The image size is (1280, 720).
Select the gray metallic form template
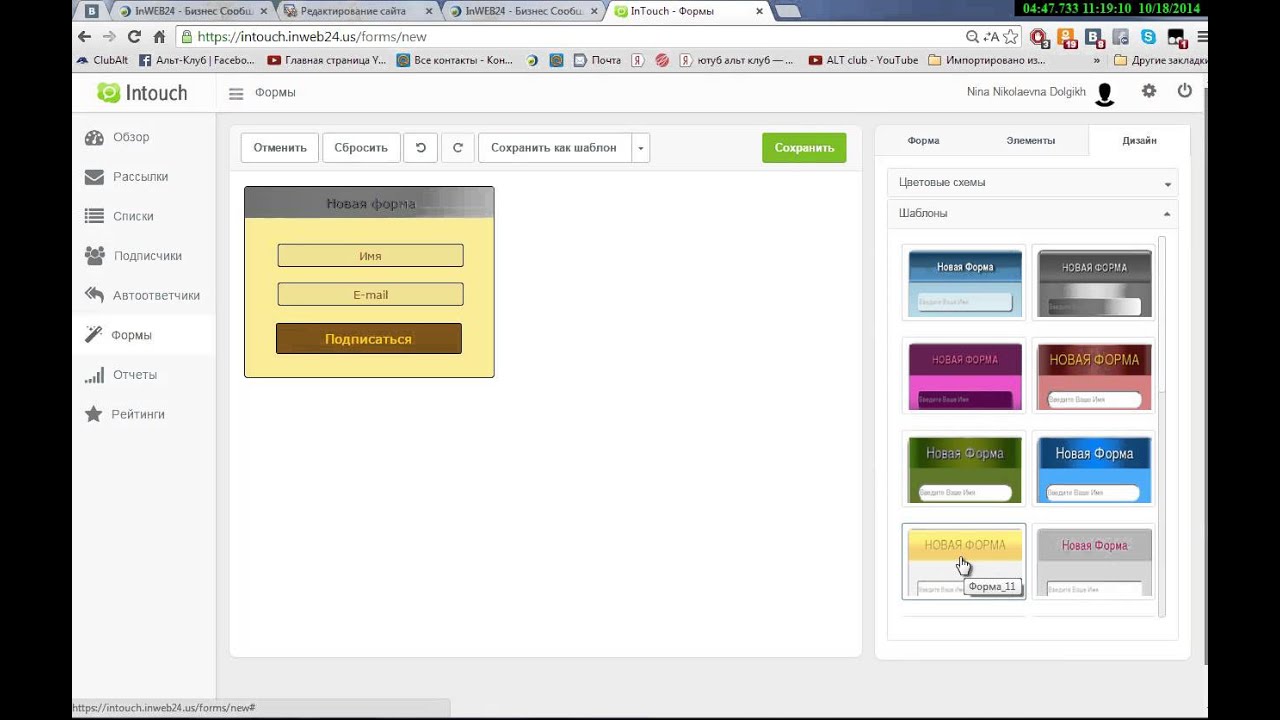pos(1094,283)
